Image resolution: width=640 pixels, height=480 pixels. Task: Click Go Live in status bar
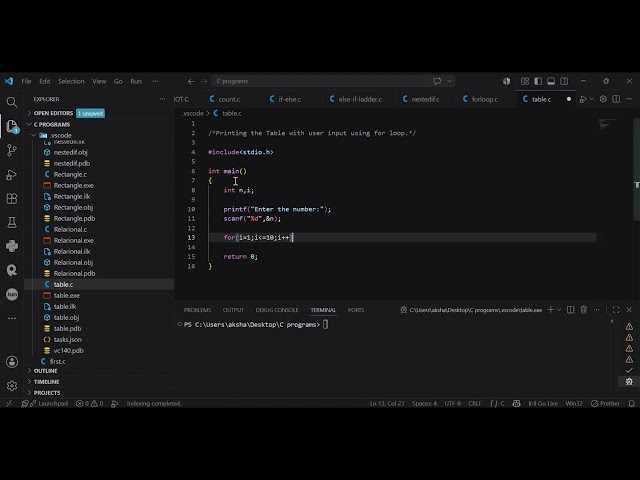click(543, 403)
